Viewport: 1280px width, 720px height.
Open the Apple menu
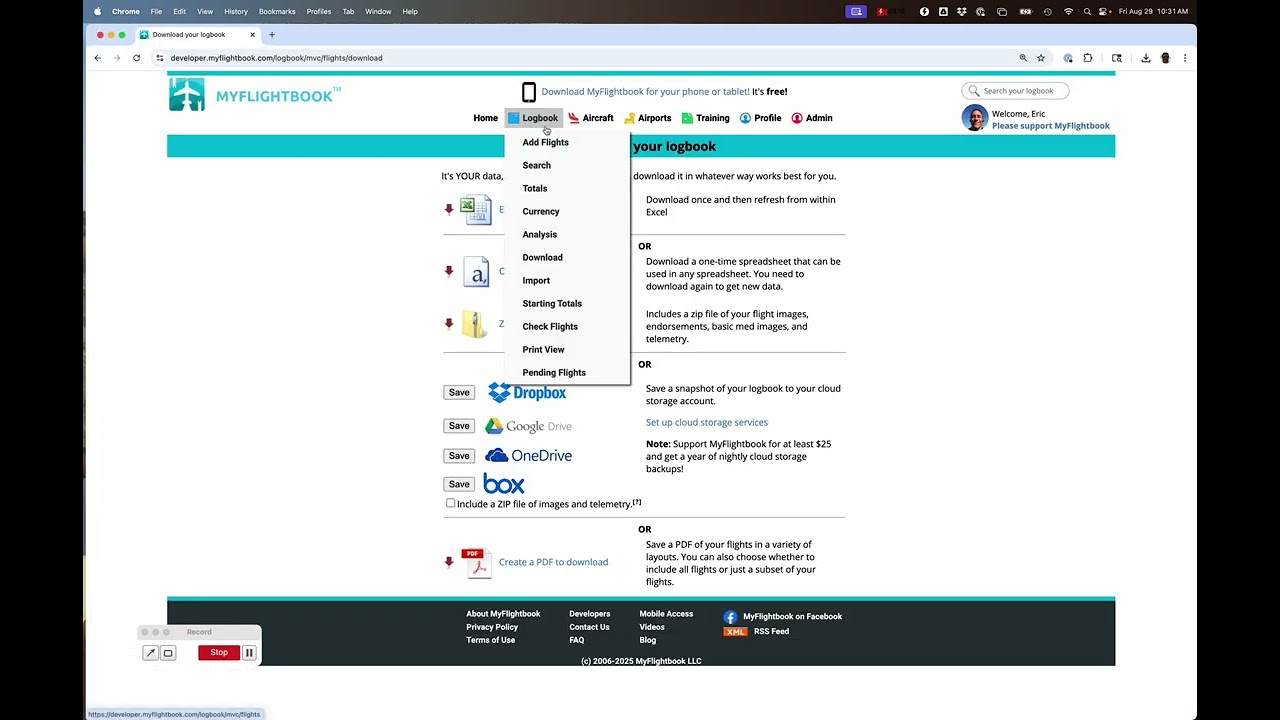point(97,12)
